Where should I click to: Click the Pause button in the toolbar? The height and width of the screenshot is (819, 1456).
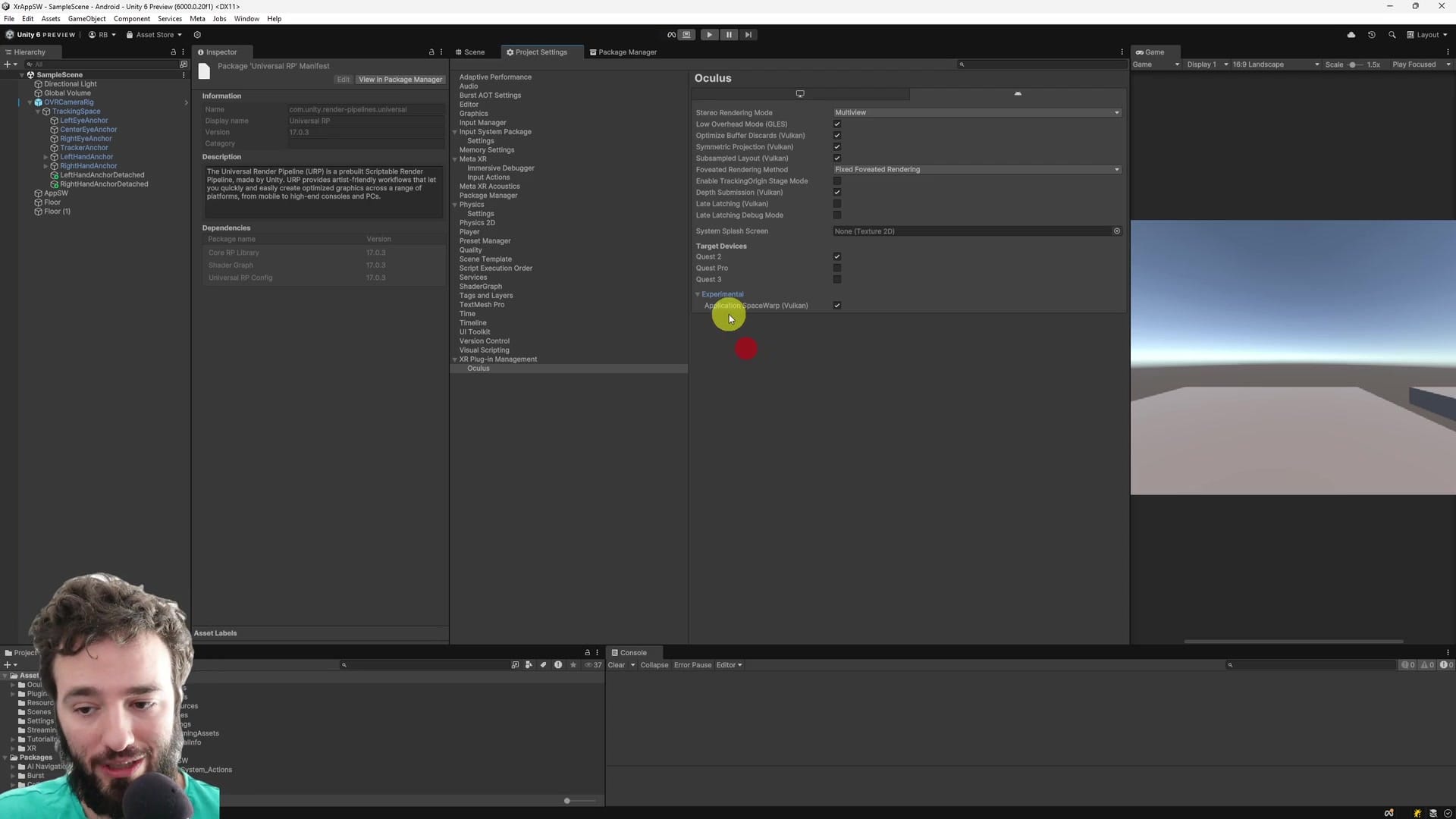click(728, 34)
